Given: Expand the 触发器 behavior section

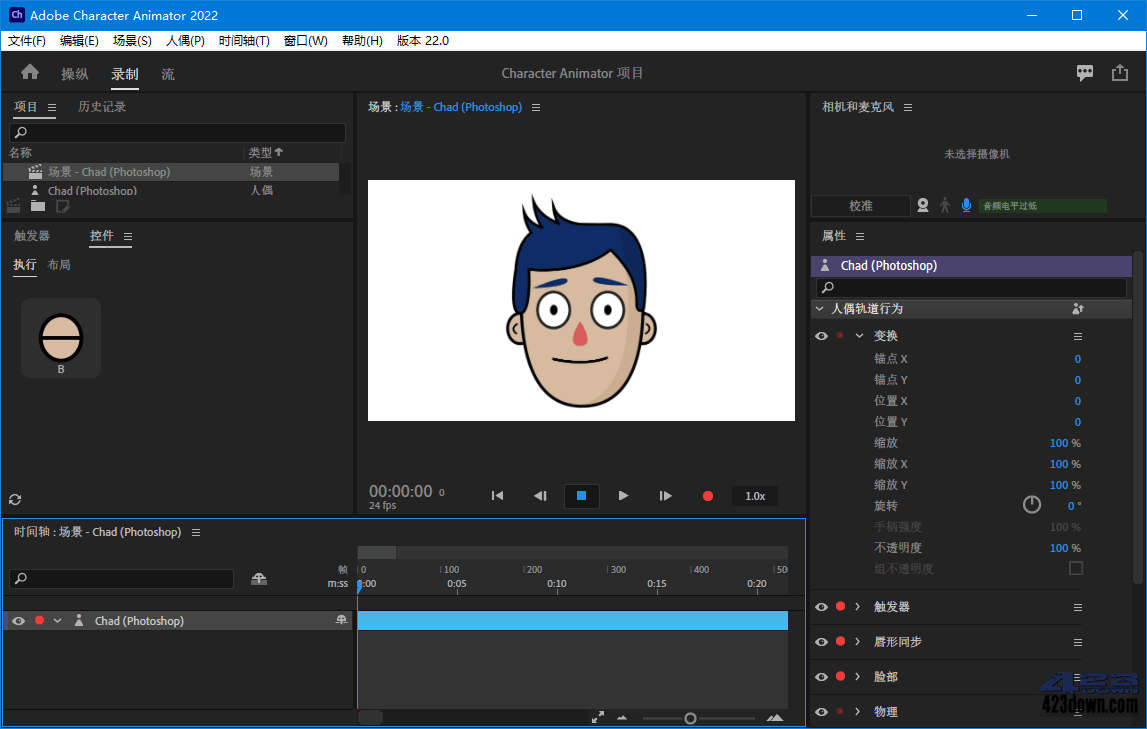Looking at the screenshot, I should tap(857, 606).
